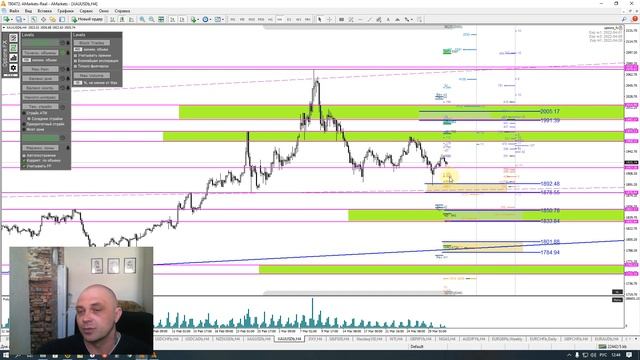The image size is (640, 360).
Task: Click the Max Volume button in Levels
Action: click(92, 76)
